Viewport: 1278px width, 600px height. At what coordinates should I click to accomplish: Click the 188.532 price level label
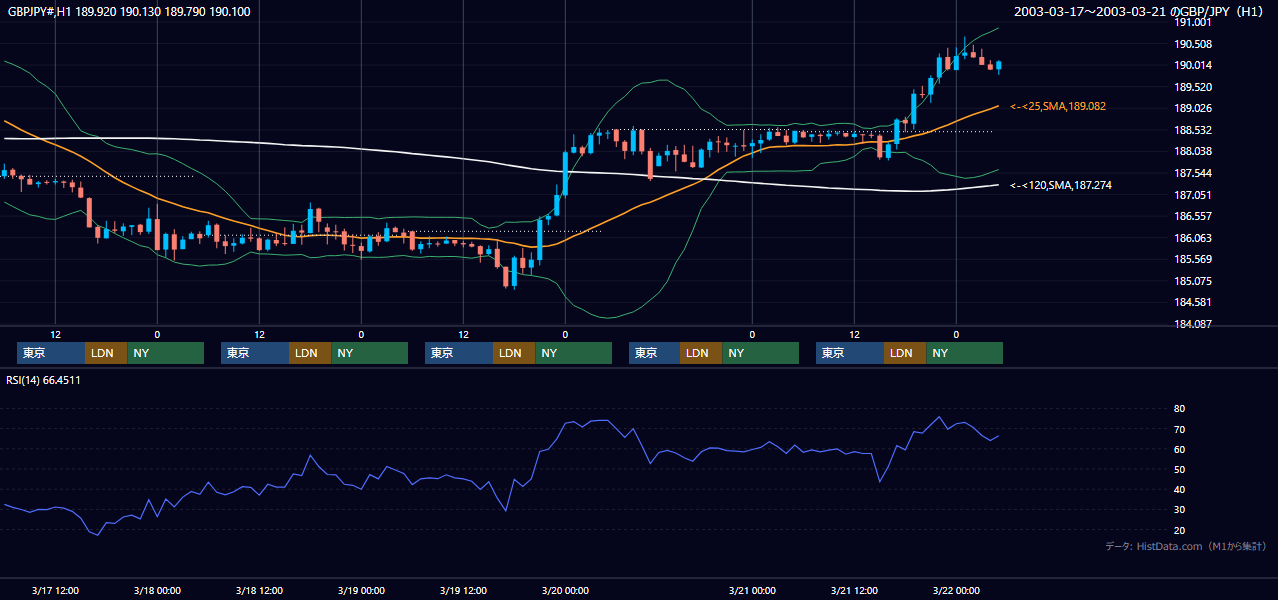click(1193, 130)
